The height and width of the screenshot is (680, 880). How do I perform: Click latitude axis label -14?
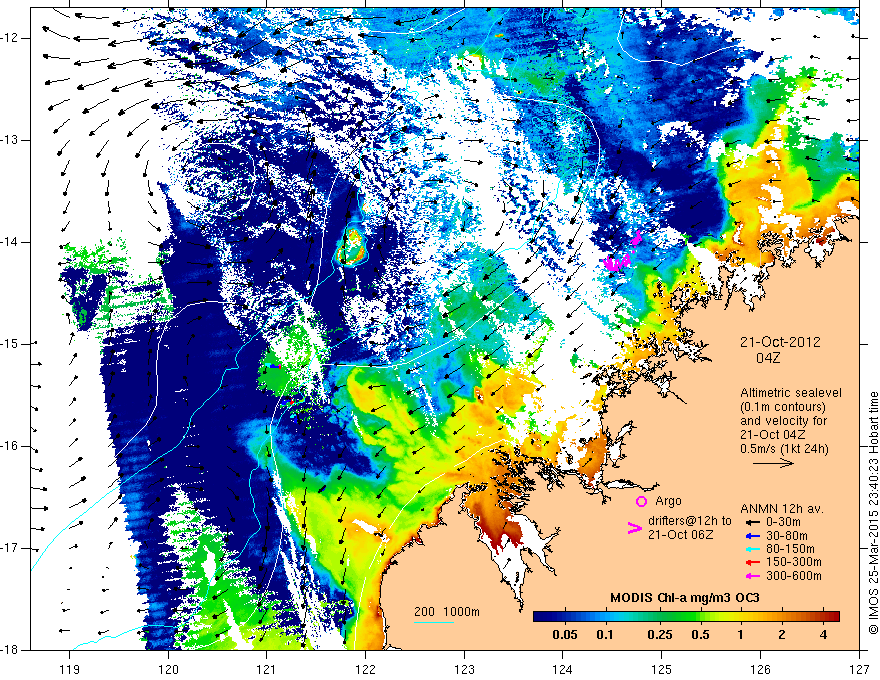click(x=10, y=242)
